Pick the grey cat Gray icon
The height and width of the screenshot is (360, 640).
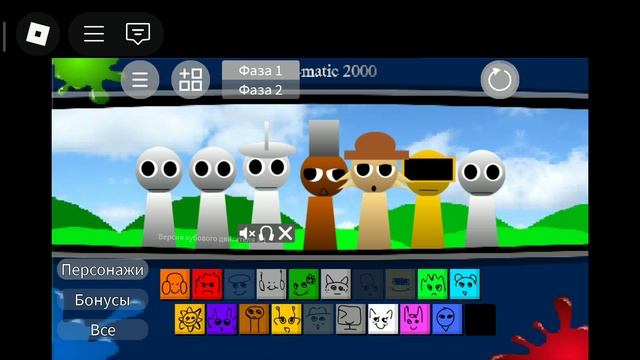coord(336,284)
